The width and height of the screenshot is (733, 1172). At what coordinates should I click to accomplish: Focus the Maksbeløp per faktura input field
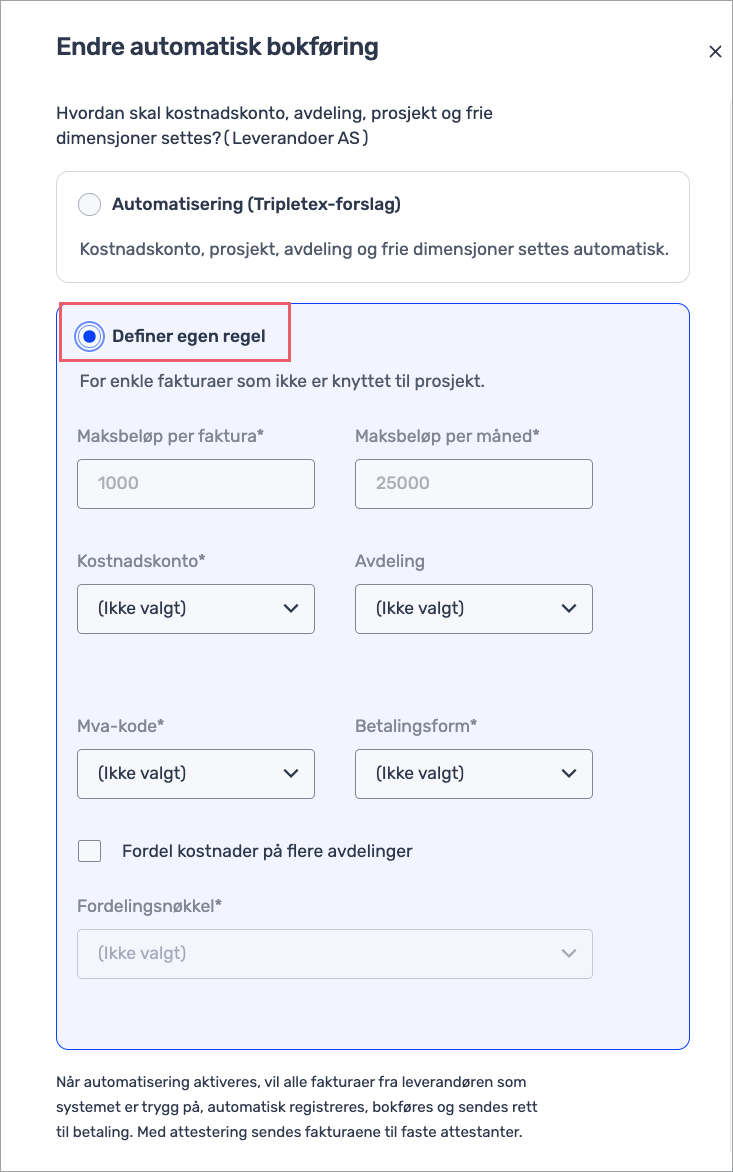[x=196, y=483]
